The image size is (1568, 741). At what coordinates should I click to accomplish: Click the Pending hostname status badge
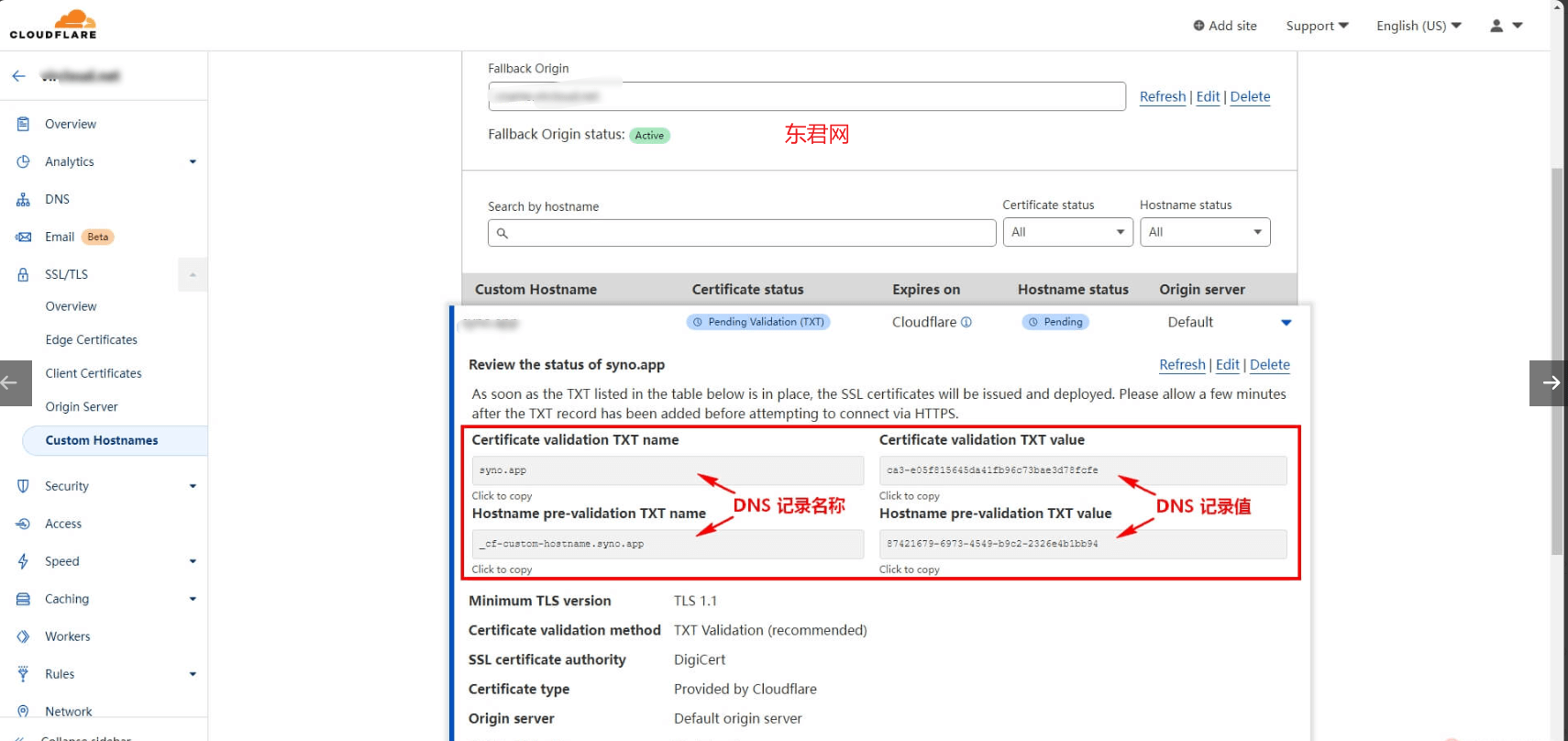[x=1055, y=322]
